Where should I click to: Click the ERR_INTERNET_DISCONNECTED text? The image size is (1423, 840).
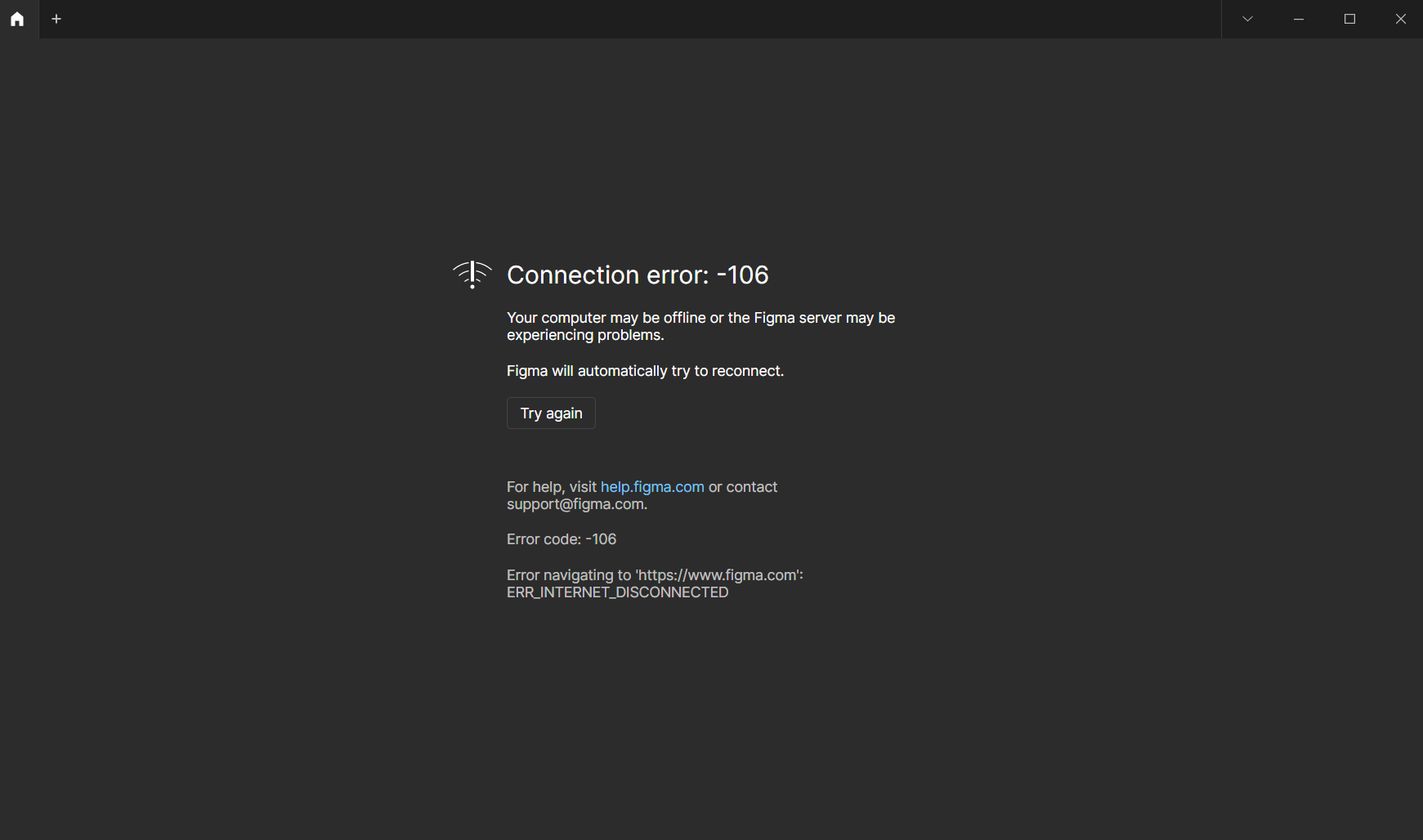coord(617,592)
